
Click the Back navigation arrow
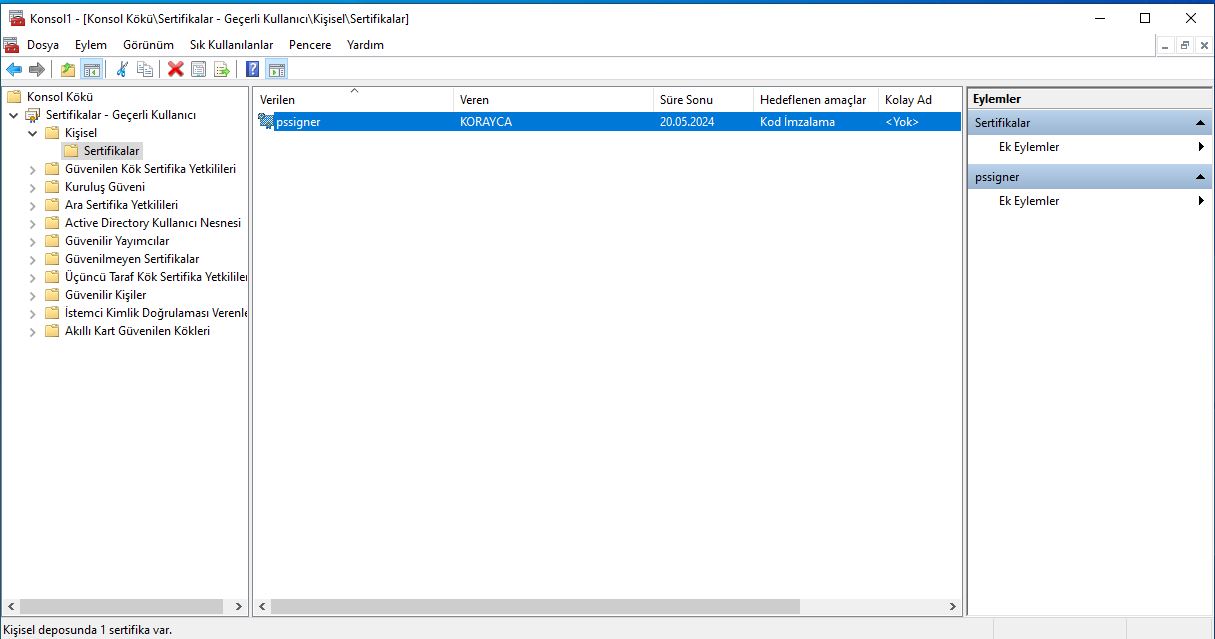pyautogui.click(x=13, y=68)
